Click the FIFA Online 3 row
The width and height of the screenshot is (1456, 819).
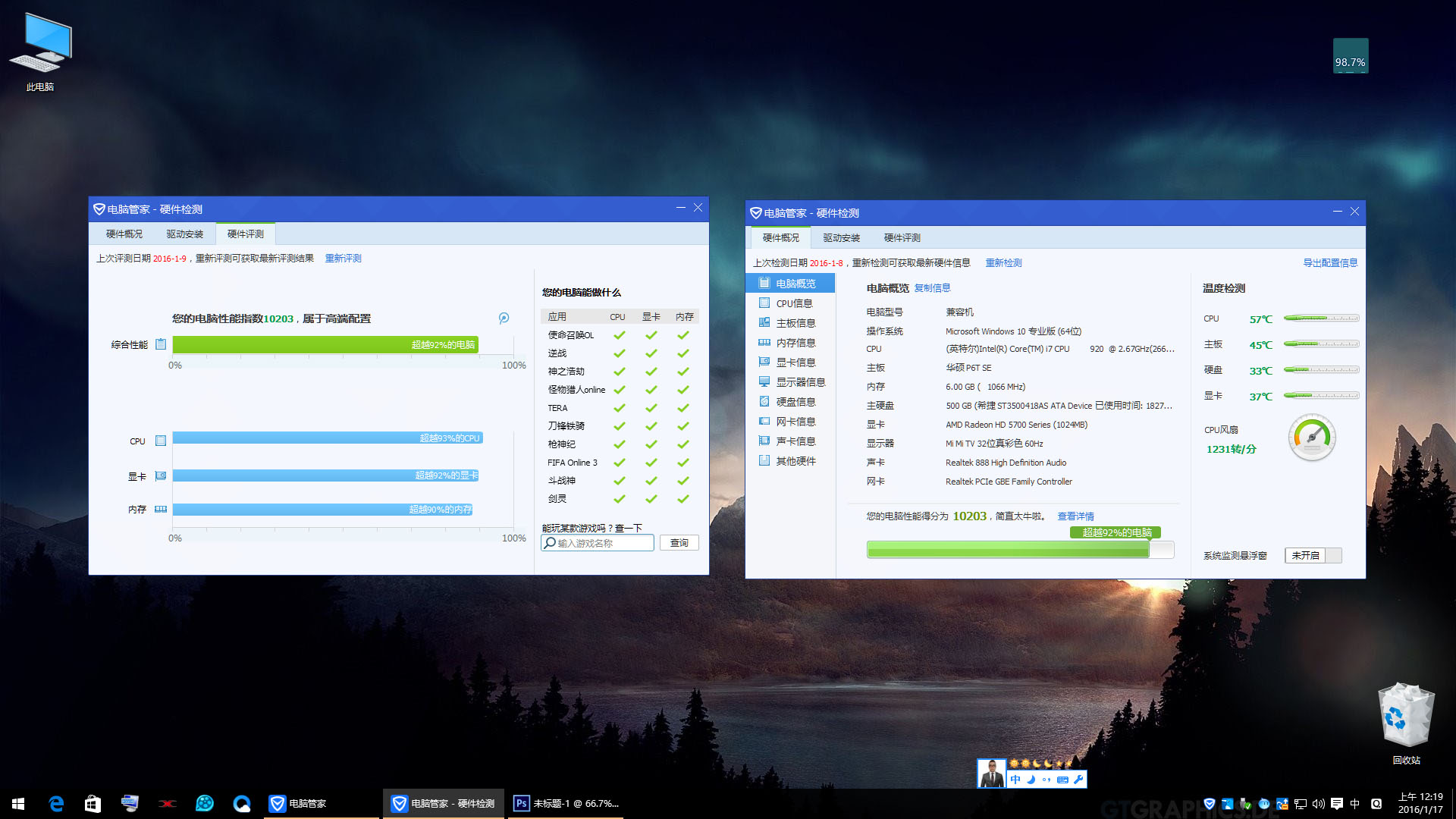tap(620, 462)
